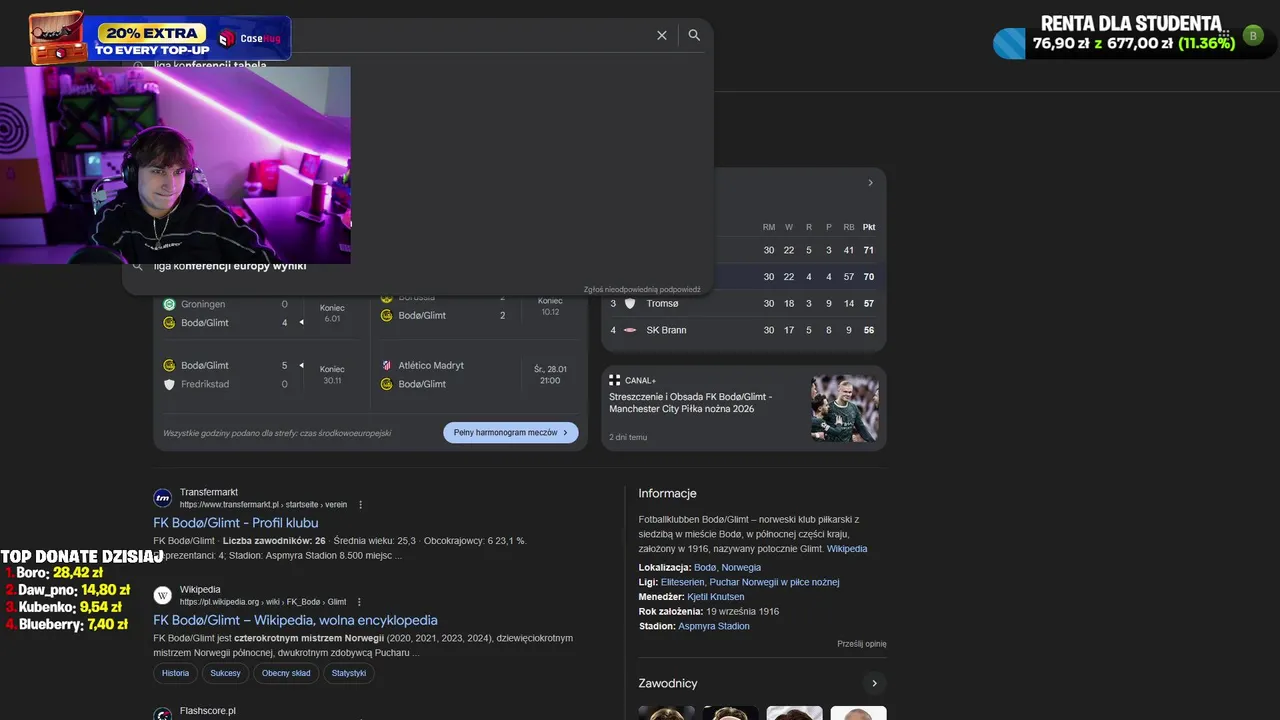Click the Tromsø team crest in standings
Image resolution: width=1280 pixels, height=720 pixels.
pyautogui.click(x=630, y=303)
